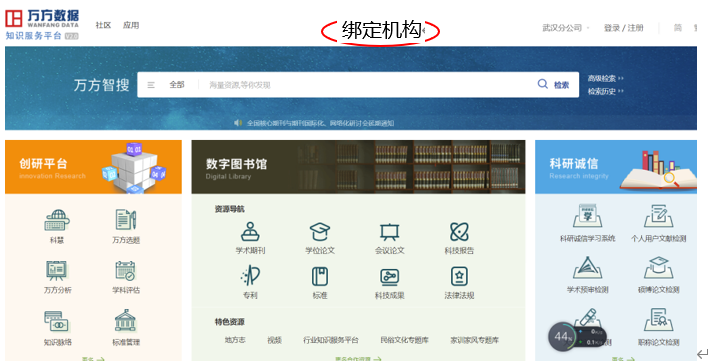
Task: Open the 学科评估 calendar icon
Action: point(126,271)
